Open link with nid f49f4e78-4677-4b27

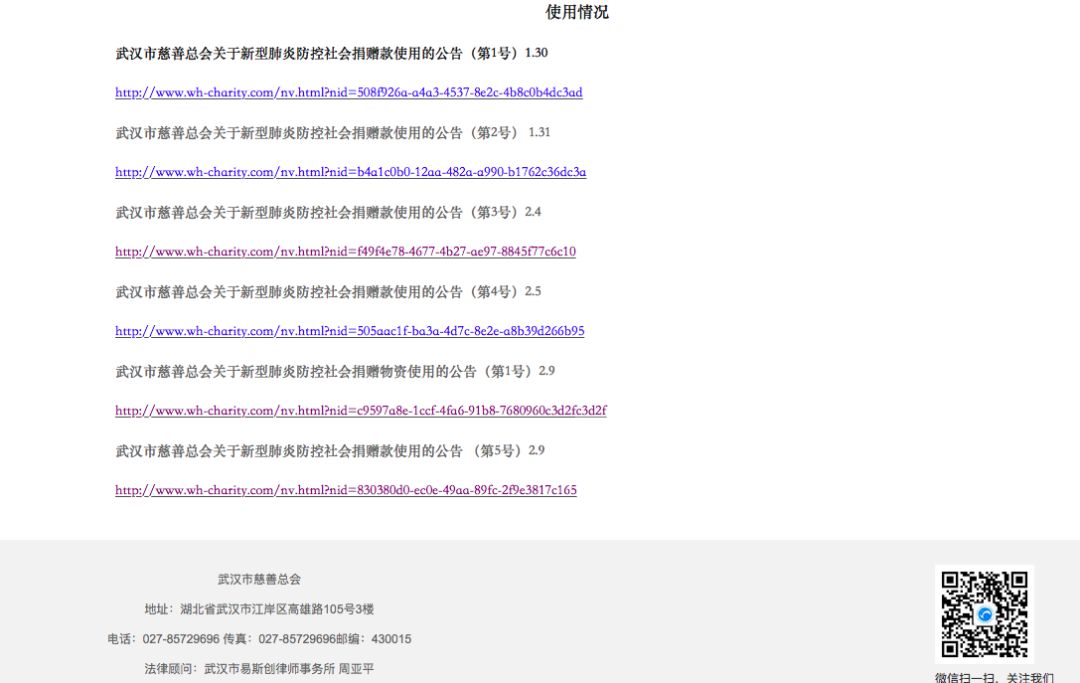pos(345,251)
